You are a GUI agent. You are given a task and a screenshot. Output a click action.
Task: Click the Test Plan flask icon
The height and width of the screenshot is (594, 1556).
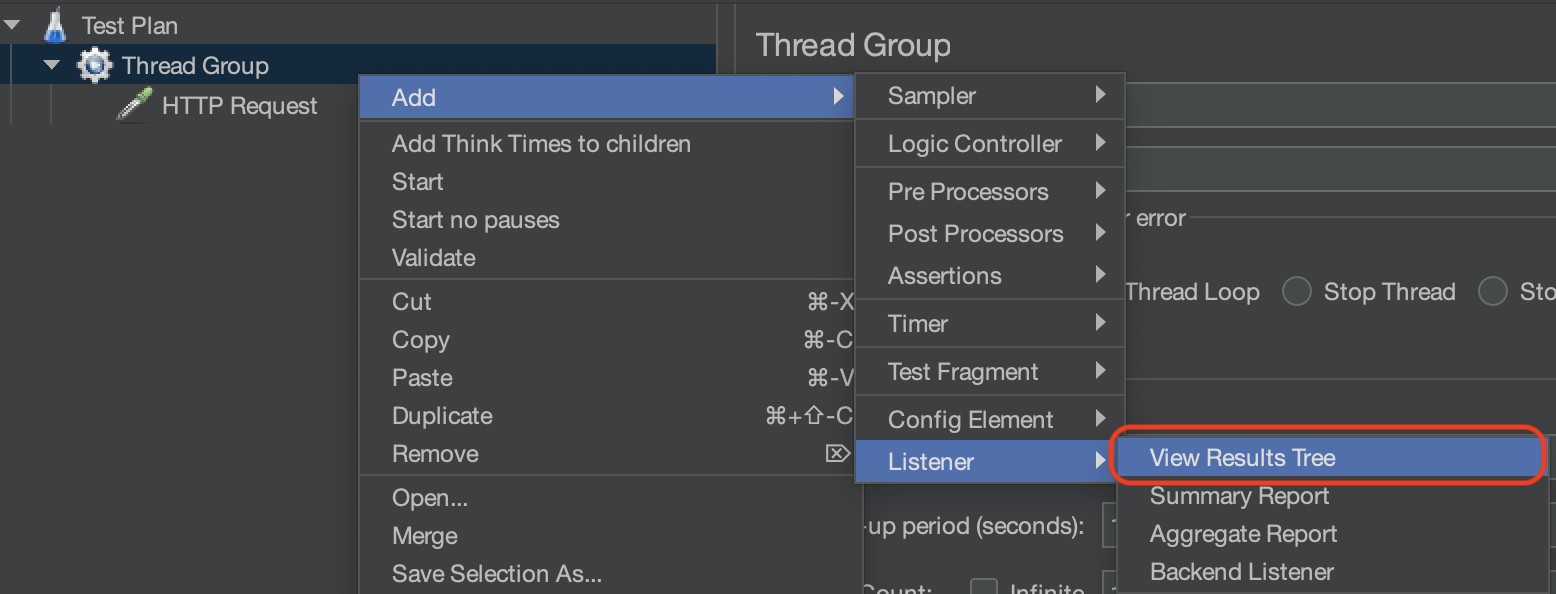(x=55, y=26)
